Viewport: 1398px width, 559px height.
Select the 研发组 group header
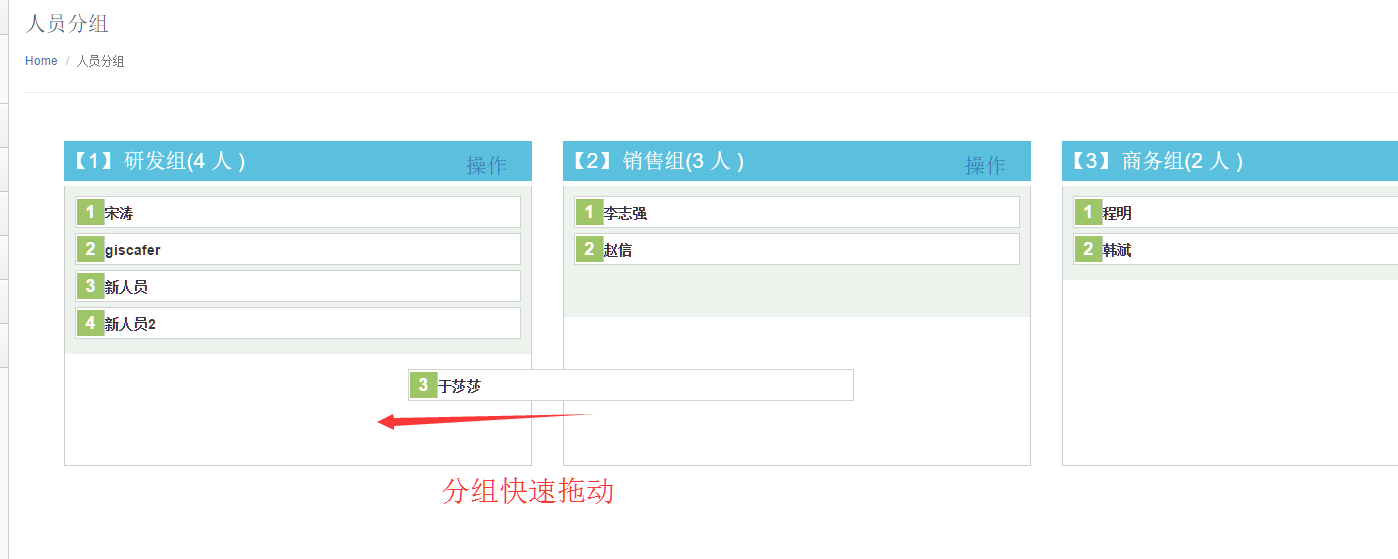[x=298, y=161]
